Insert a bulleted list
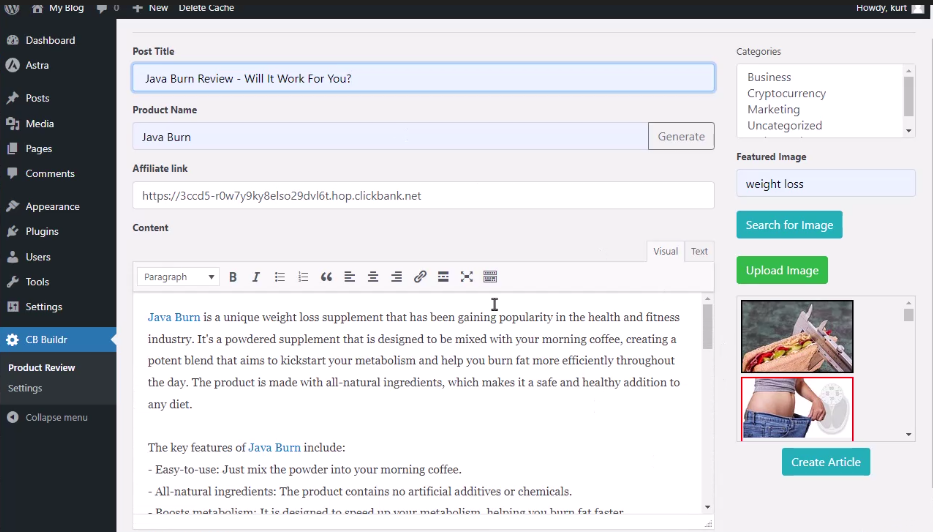933x532 pixels. point(280,277)
